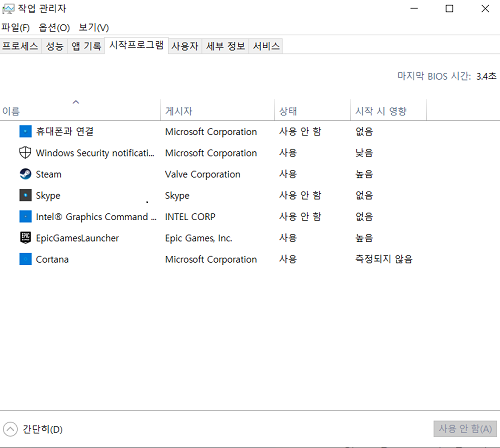The image size is (500, 448).
Task: Click the 간단히(D) label
Action: point(42,429)
